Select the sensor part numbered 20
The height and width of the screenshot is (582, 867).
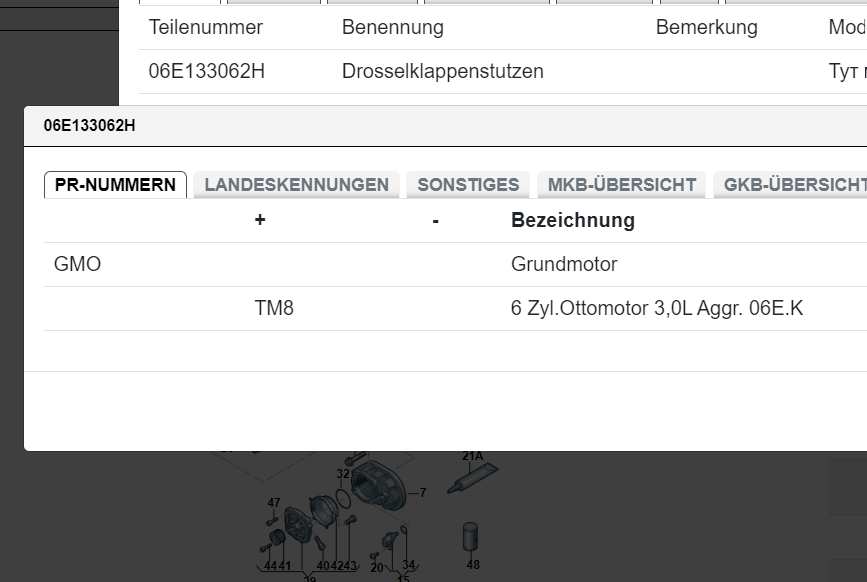[375, 555]
